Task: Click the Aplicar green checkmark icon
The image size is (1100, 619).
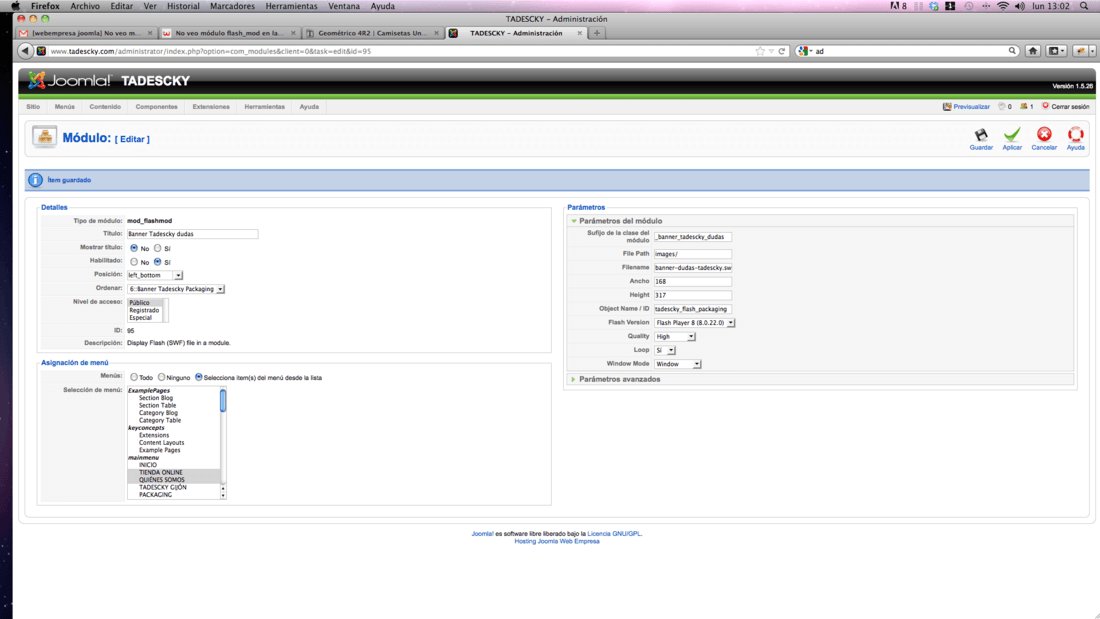Action: pos(1012,135)
